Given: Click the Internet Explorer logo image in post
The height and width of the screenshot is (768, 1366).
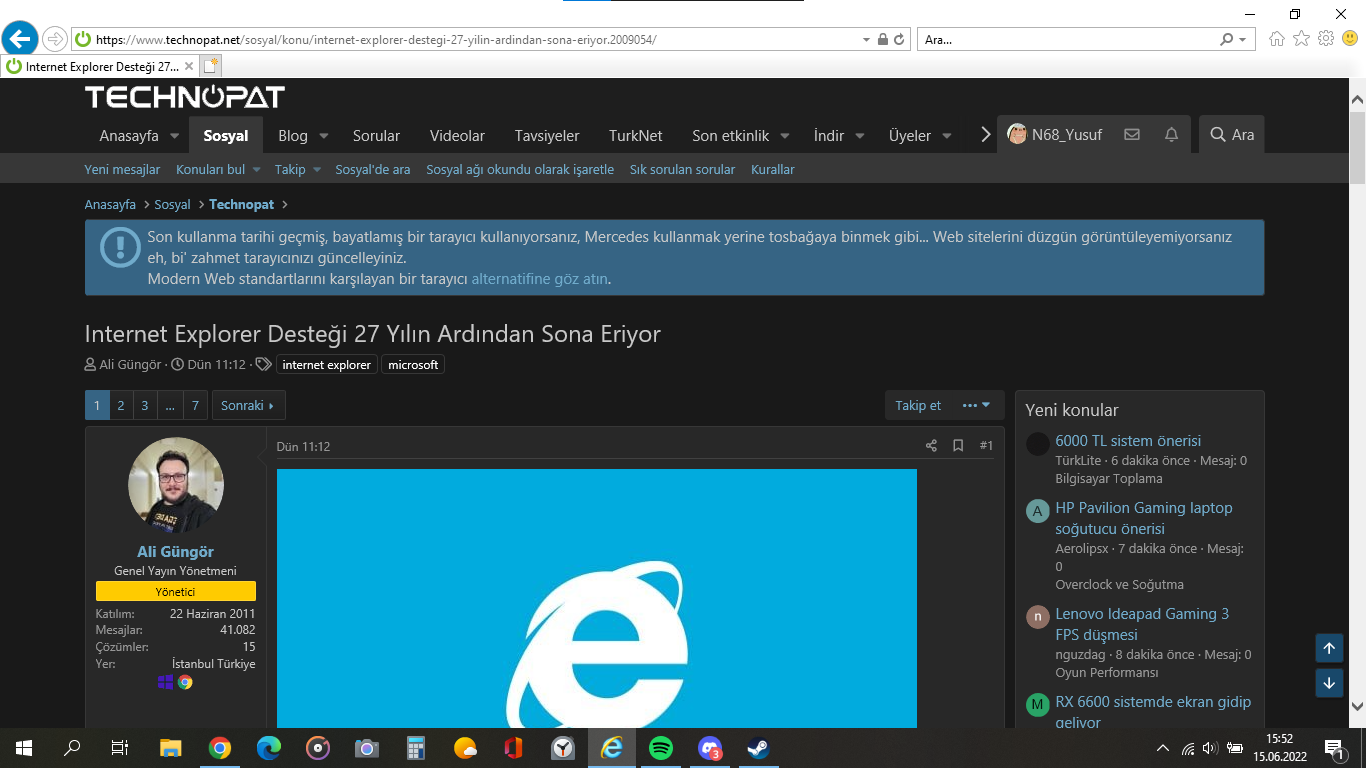Looking at the screenshot, I should point(597,598).
